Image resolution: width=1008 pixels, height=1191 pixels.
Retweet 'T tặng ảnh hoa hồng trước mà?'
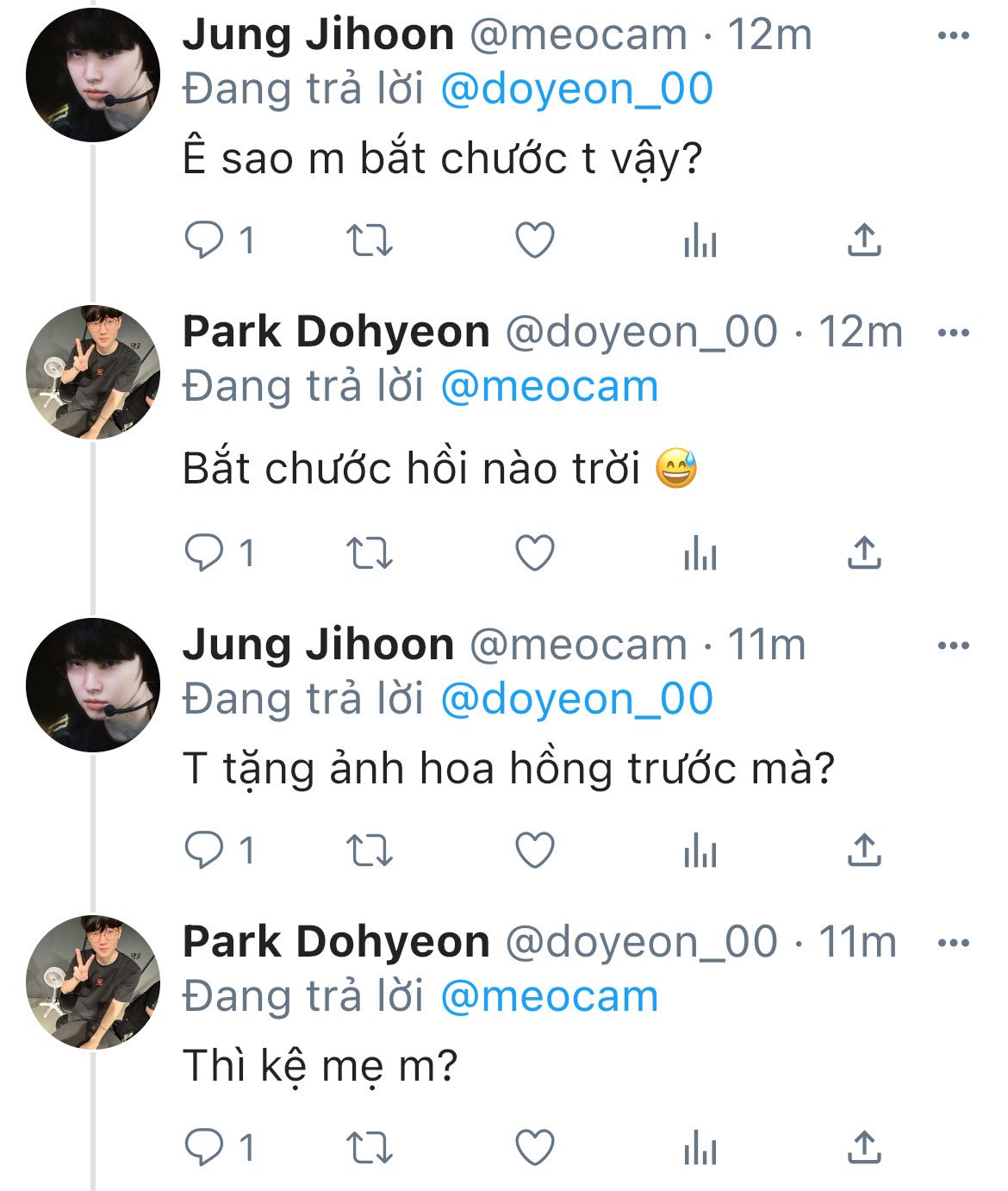(369, 851)
